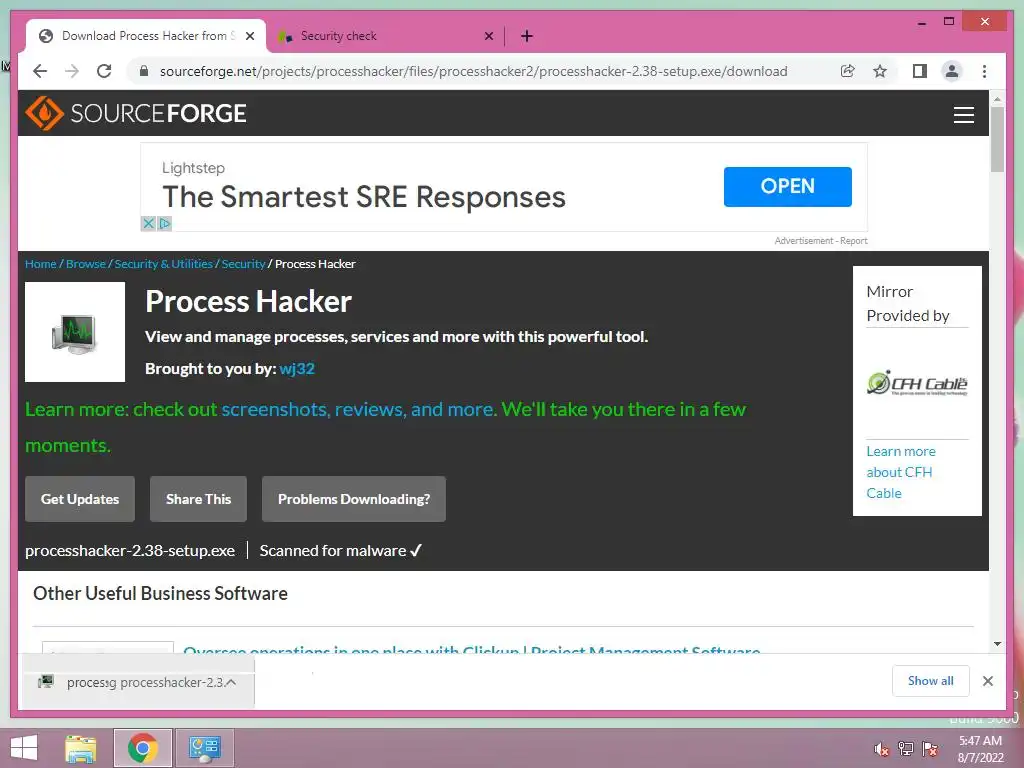Open the Browse breadcrumb link
This screenshot has width=1024, height=768.
pos(86,264)
